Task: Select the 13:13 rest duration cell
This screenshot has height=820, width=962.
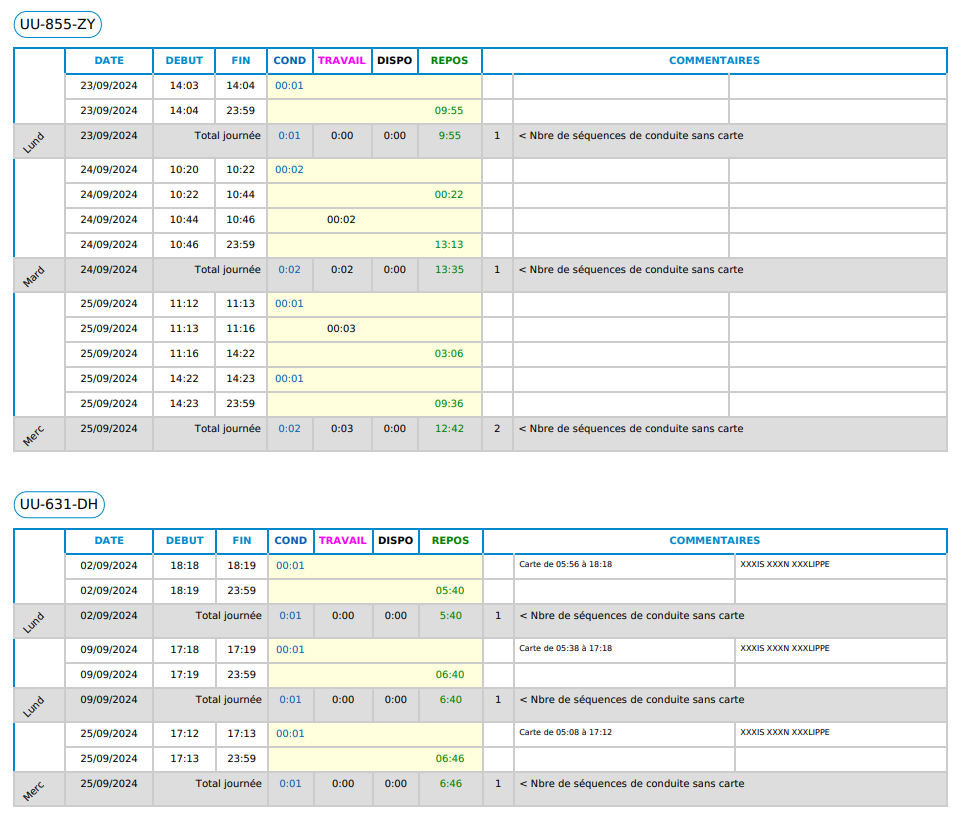Action: (x=449, y=245)
